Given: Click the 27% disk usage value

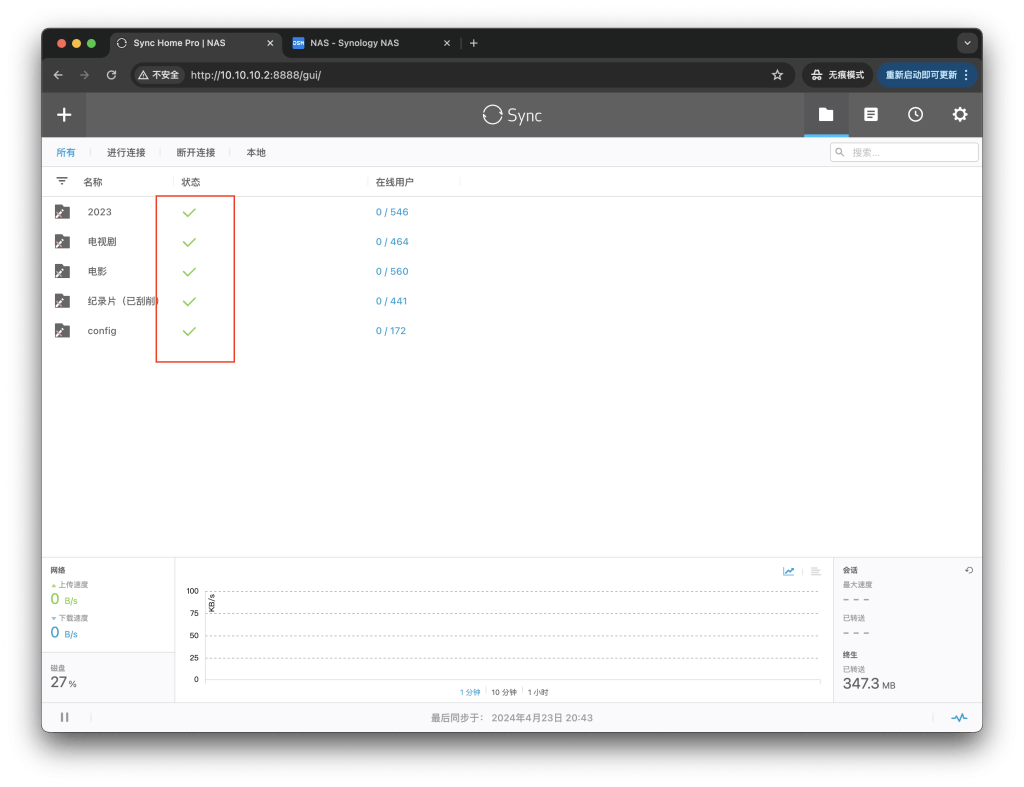Looking at the screenshot, I should (x=63, y=682).
